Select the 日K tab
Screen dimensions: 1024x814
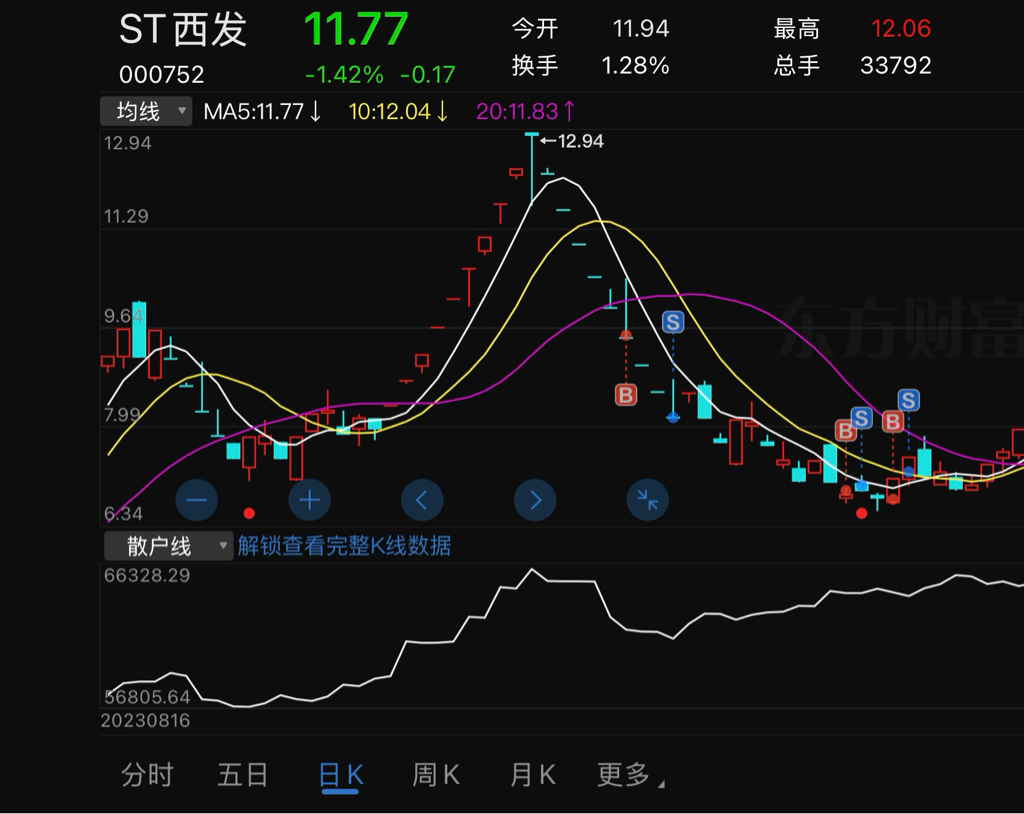[x=340, y=775]
